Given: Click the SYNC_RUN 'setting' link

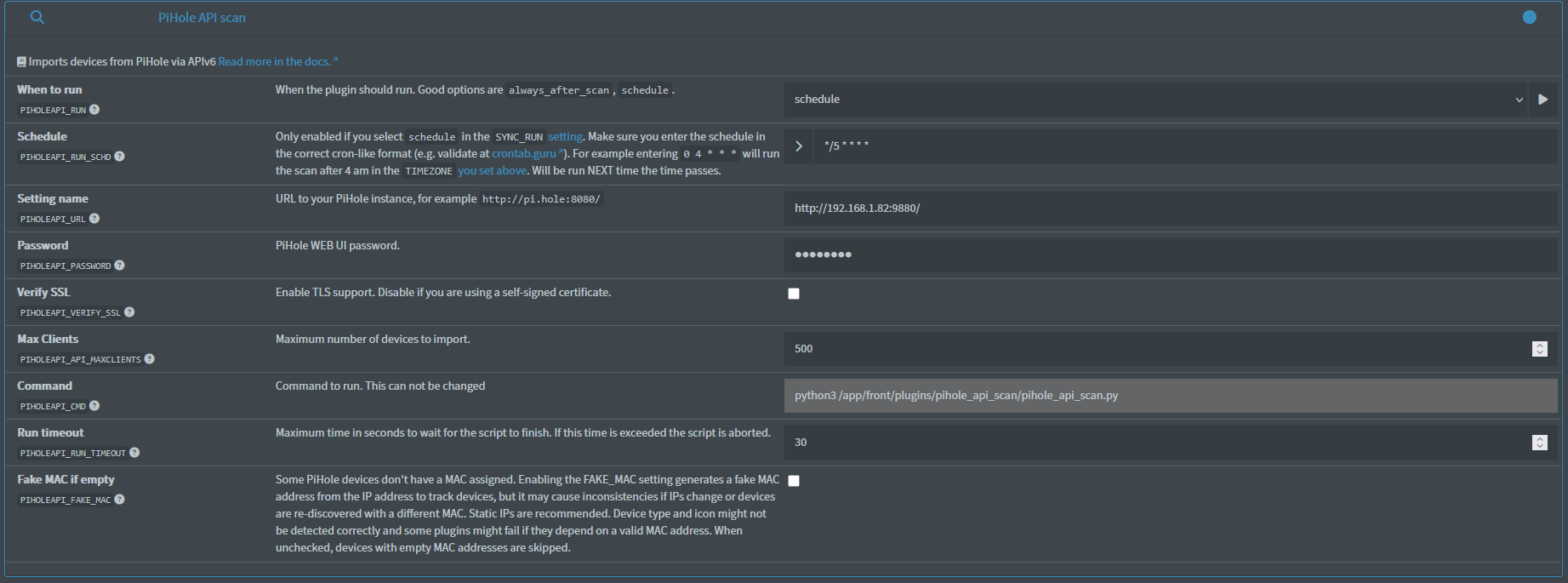Looking at the screenshot, I should [565, 135].
